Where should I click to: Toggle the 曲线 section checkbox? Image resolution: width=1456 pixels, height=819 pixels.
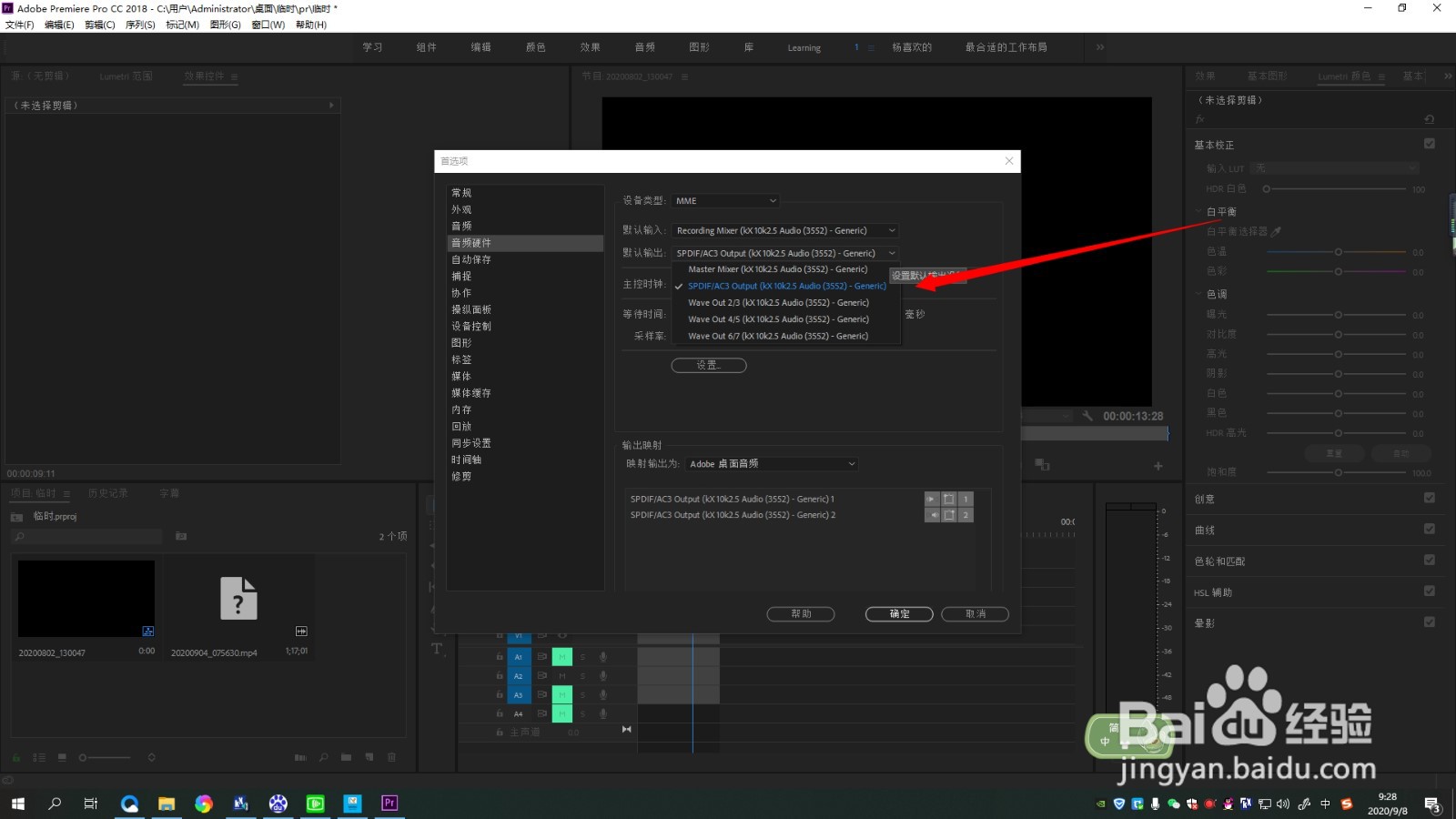tap(1430, 529)
